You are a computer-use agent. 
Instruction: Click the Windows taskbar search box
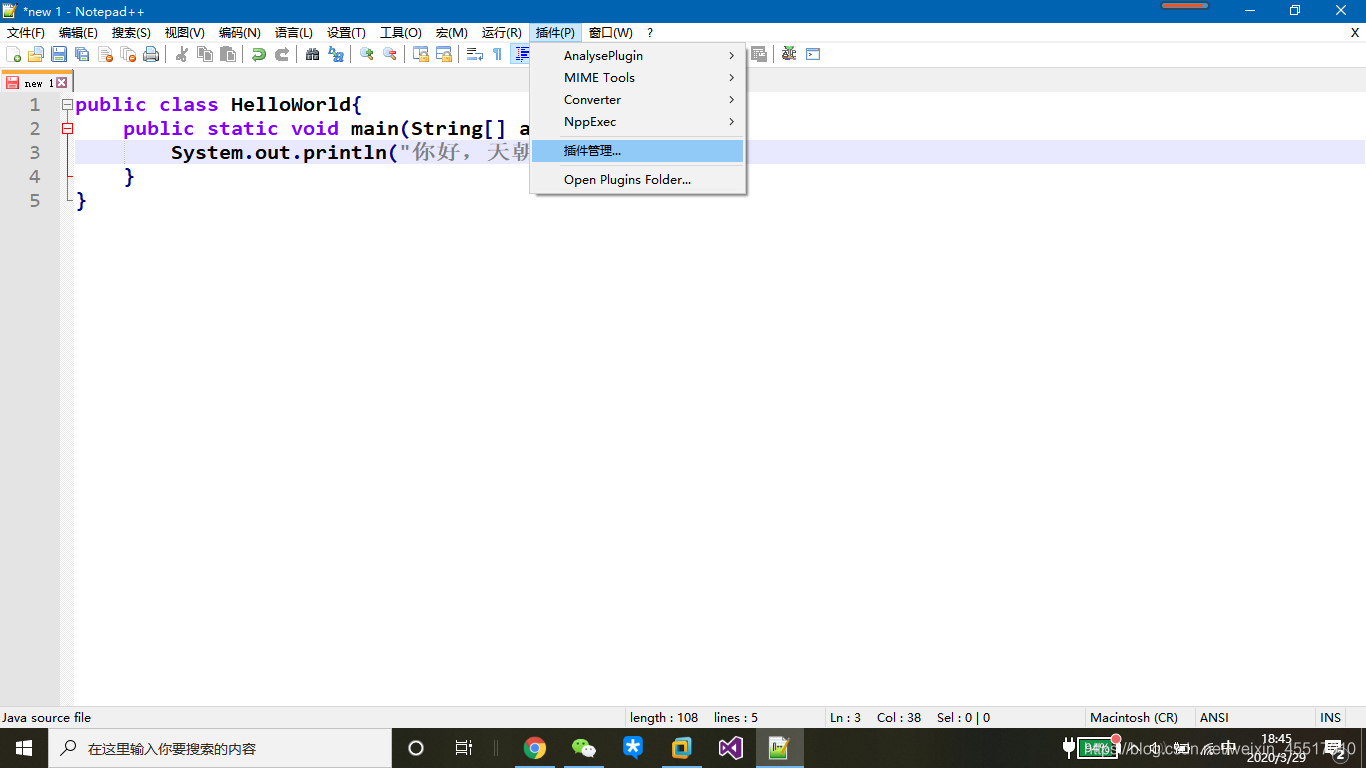point(220,748)
